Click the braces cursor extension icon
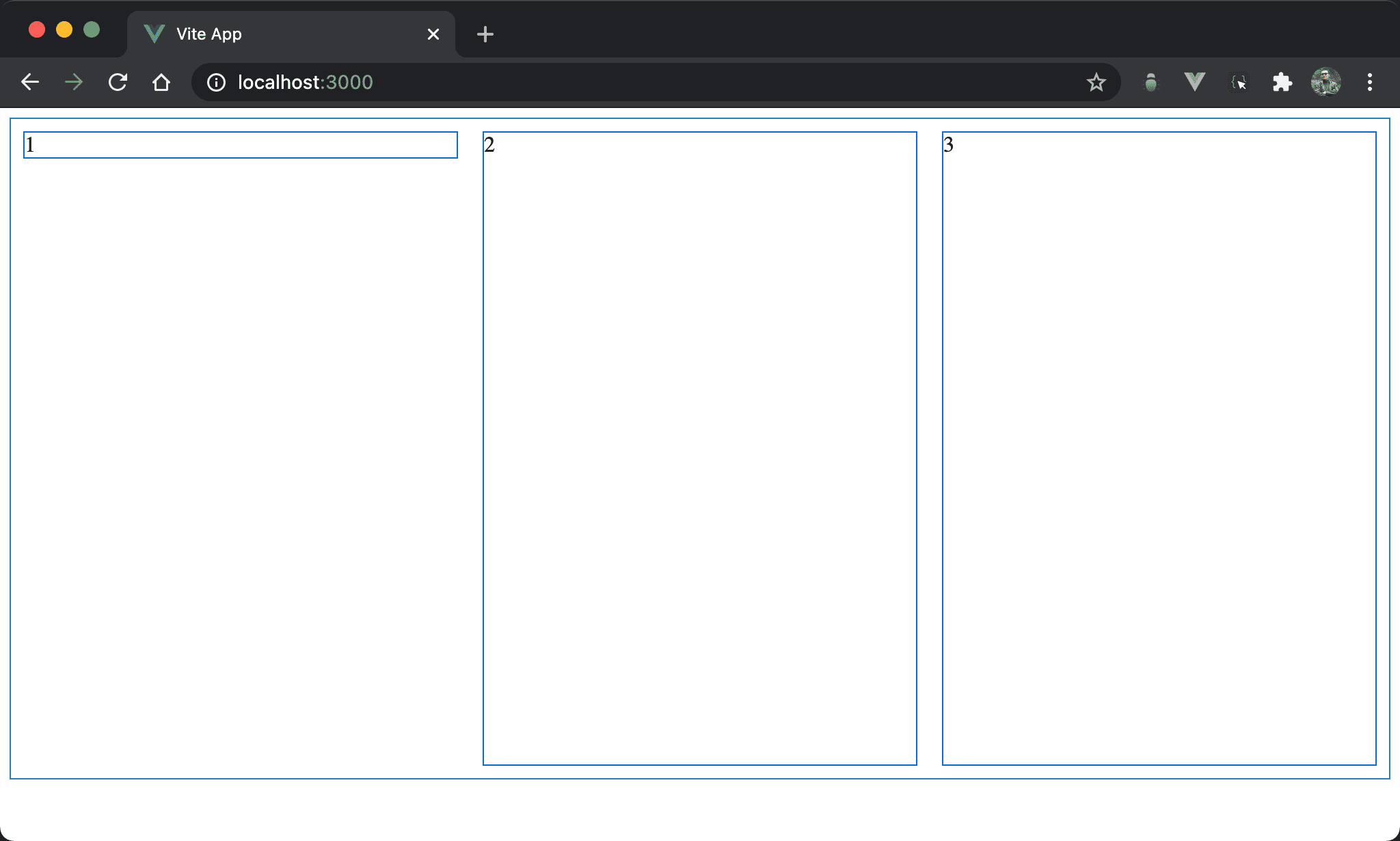Image resolution: width=1400 pixels, height=841 pixels. pos(1239,82)
